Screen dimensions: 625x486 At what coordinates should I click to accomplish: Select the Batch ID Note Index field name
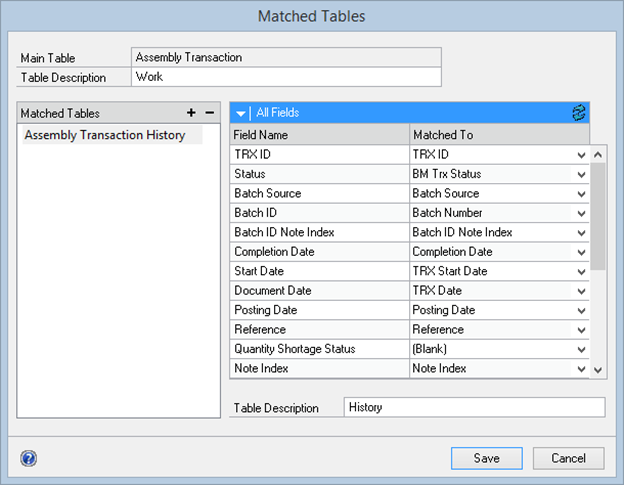click(x=319, y=232)
